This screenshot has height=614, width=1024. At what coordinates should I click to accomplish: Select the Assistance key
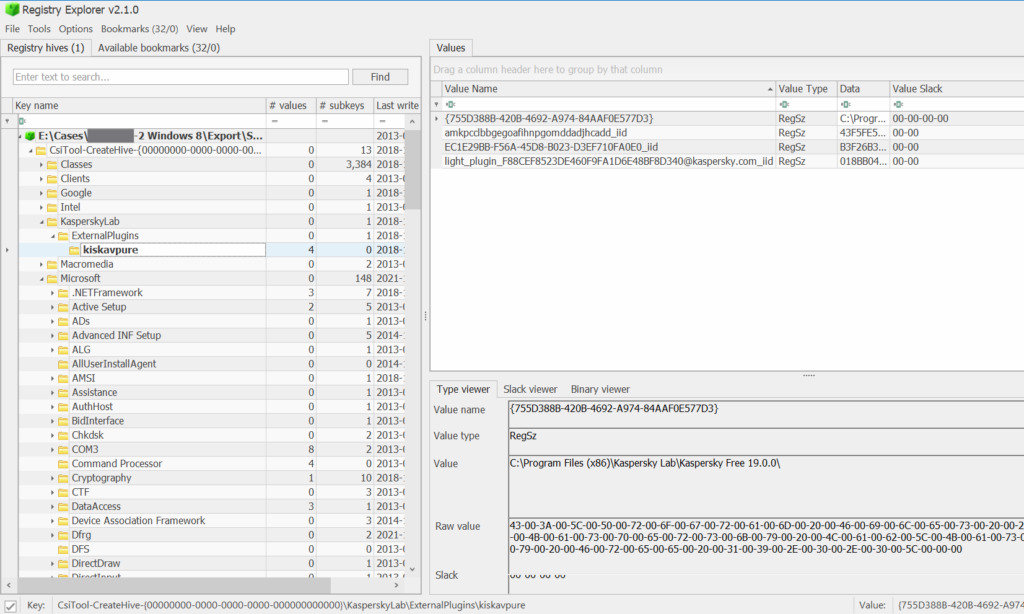pos(94,393)
